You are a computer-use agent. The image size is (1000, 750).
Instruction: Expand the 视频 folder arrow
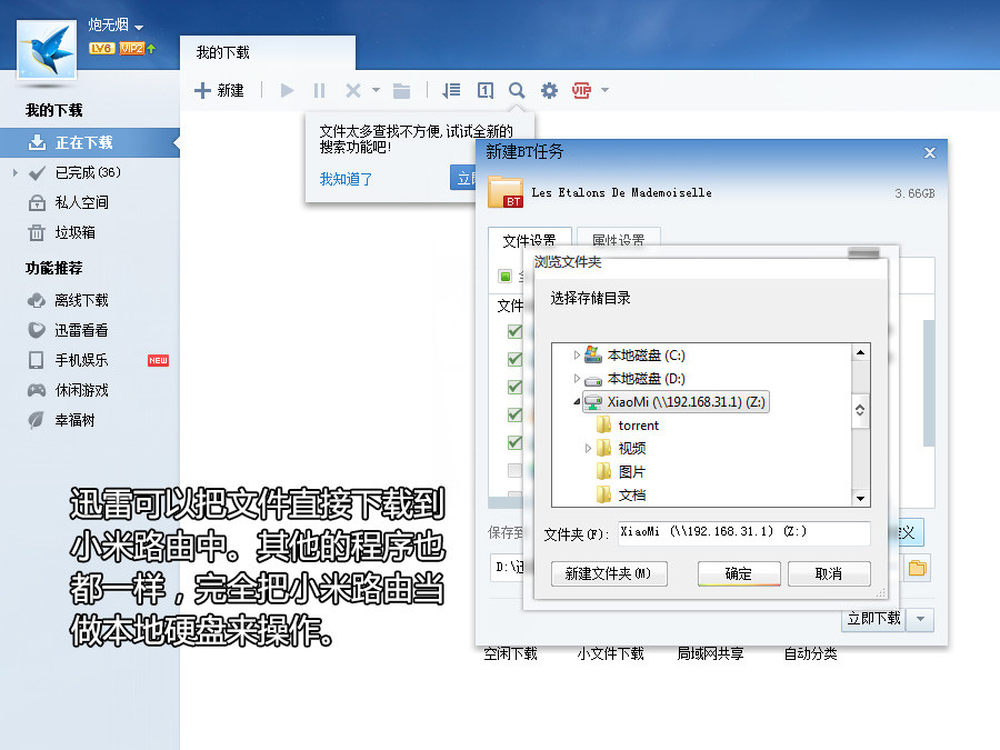588,448
